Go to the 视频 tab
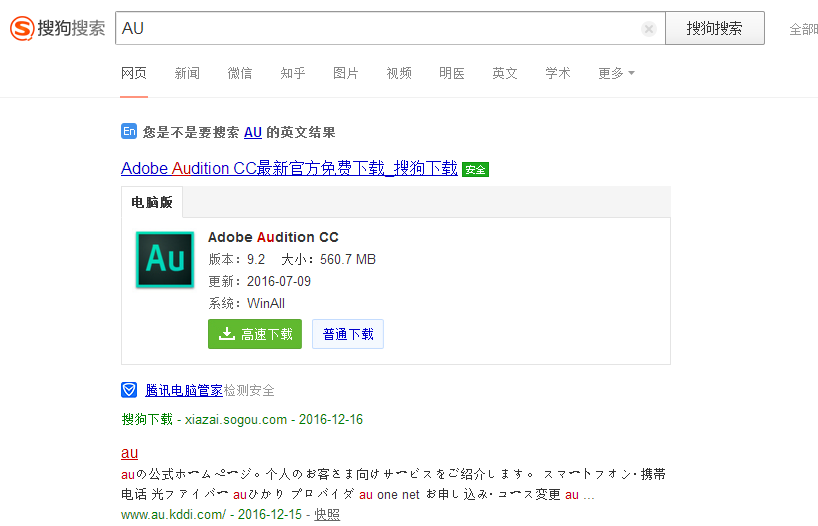The image size is (818, 526). point(399,73)
